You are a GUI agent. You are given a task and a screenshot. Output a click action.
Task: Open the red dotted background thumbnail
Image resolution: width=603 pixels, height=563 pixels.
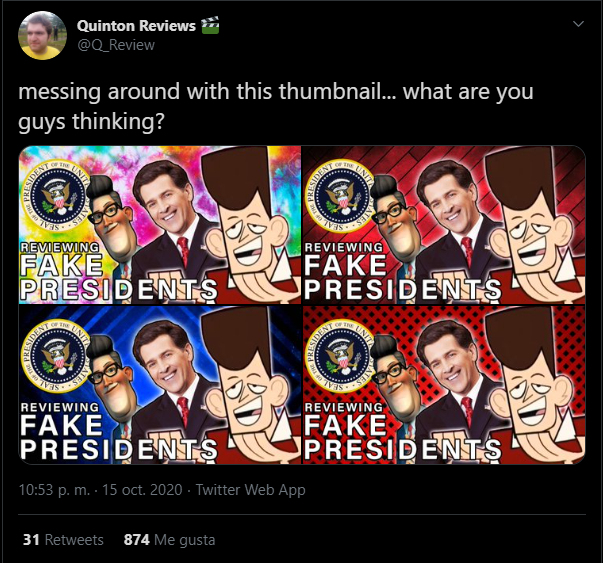click(444, 385)
